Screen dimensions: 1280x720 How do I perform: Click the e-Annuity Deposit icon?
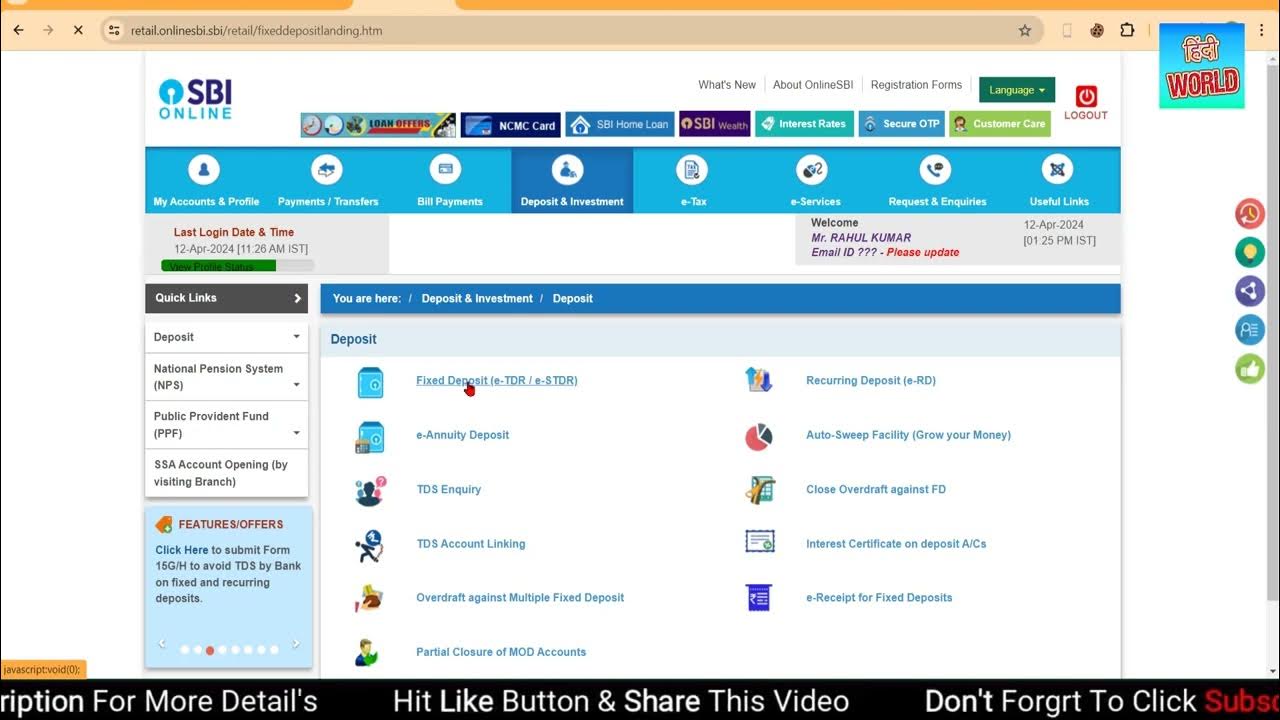click(x=370, y=437)
